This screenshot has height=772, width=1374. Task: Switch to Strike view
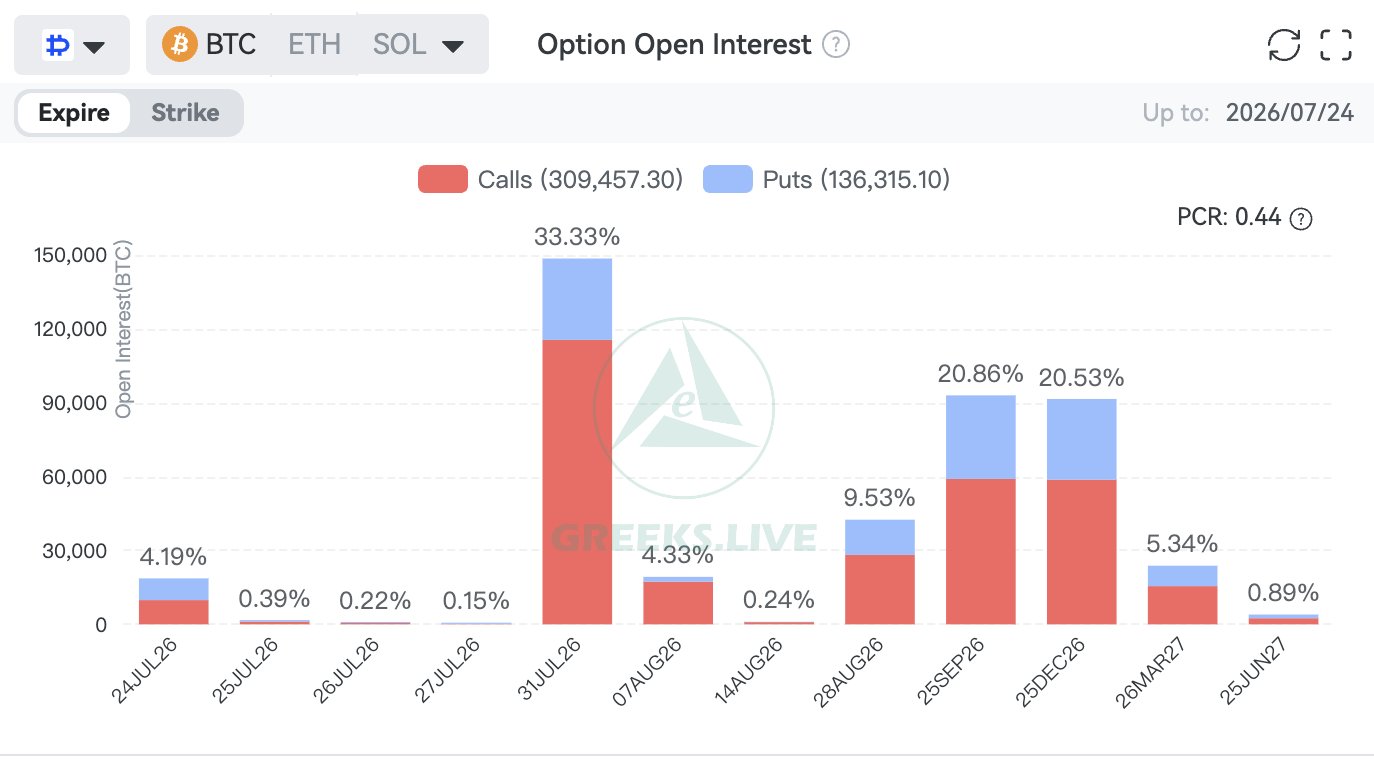click(185, 113)
